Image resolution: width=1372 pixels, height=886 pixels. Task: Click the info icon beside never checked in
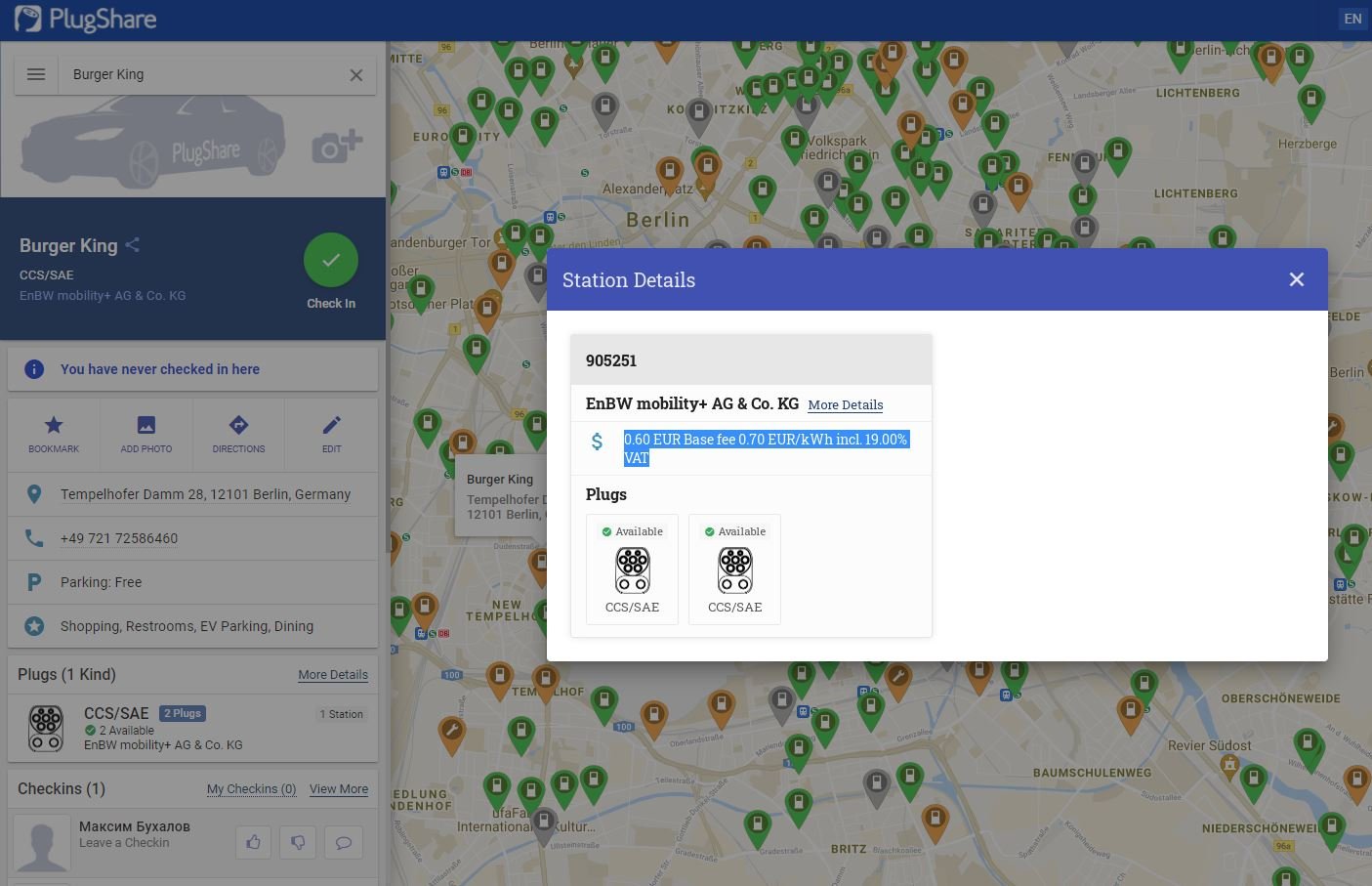[34, 369]
